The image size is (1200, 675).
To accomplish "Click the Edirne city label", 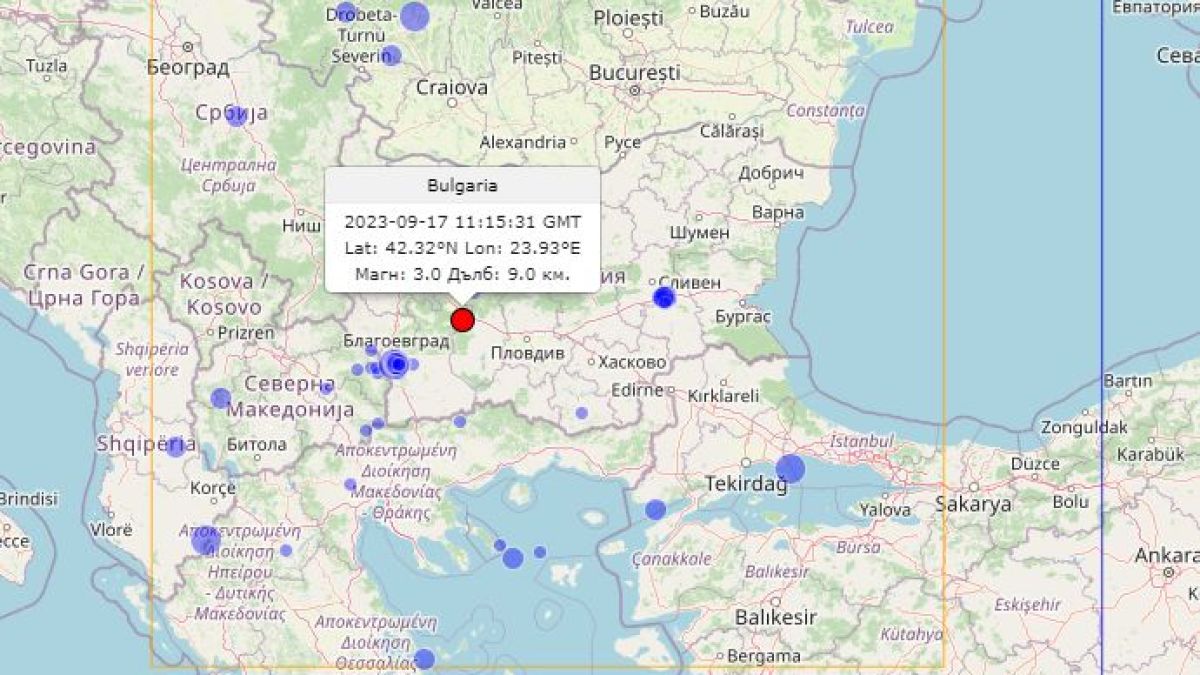I will 638,390.
